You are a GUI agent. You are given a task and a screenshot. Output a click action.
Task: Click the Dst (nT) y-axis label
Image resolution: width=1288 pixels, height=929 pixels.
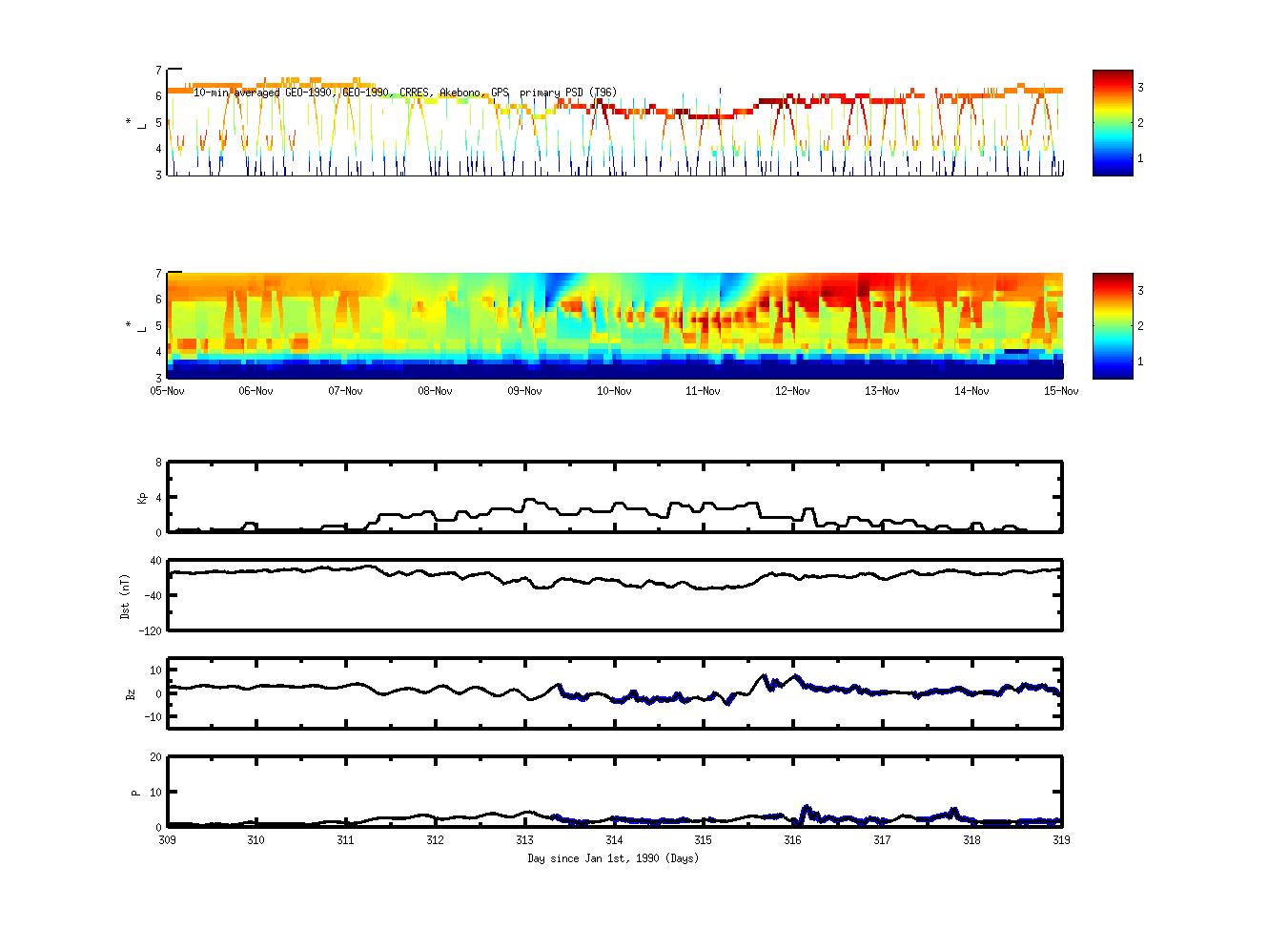click(x=126, y=596)
